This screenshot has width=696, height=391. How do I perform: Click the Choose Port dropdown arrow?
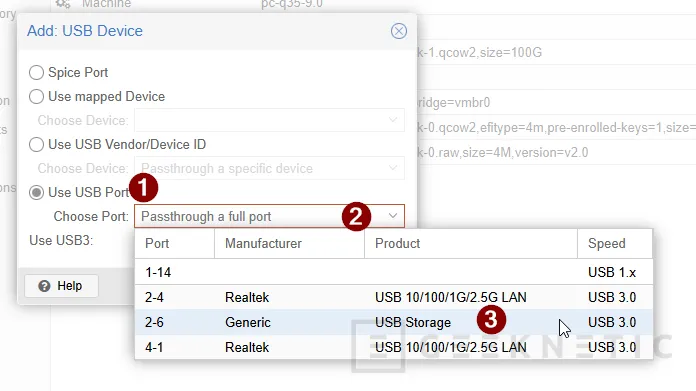click(392, 216)
